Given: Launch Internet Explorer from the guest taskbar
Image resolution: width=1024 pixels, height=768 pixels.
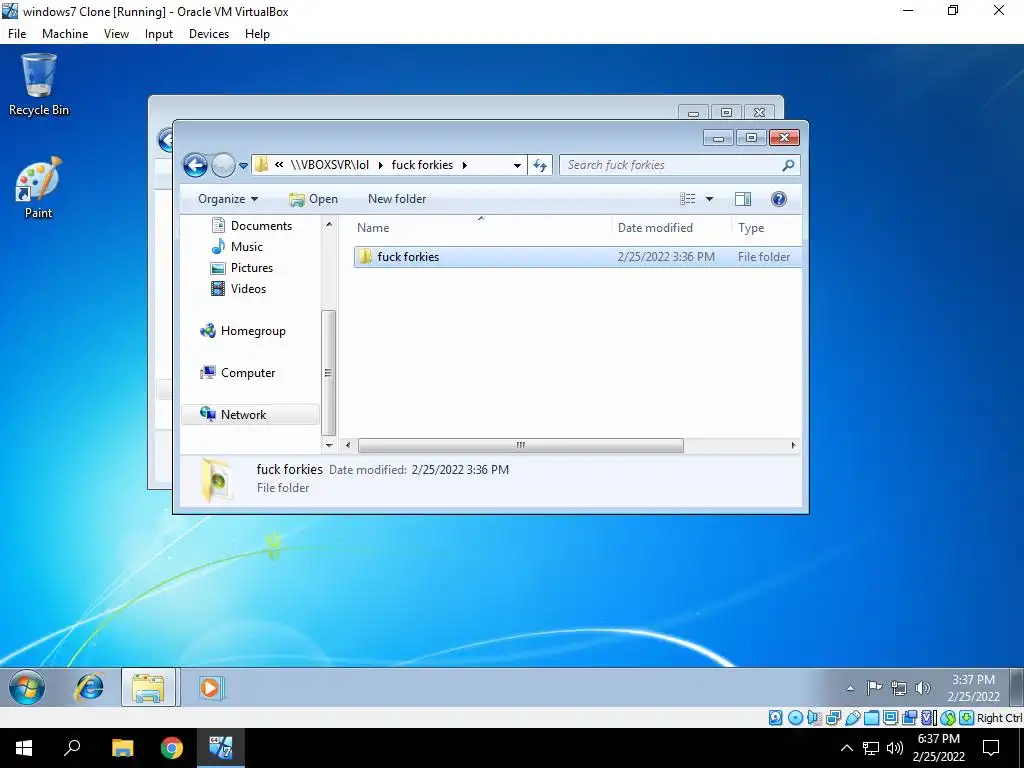Looking at the screenshot, I should click(x=89, y=688).
